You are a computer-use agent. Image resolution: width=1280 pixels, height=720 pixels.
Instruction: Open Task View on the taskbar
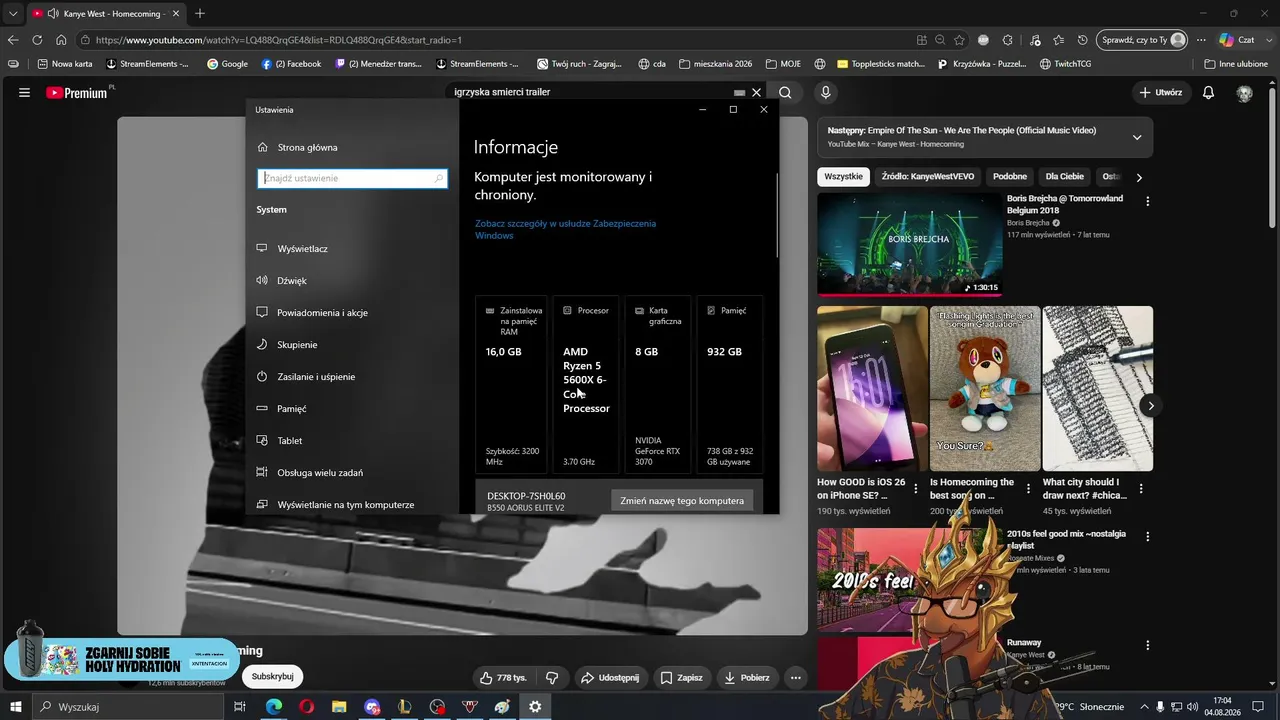240,707
